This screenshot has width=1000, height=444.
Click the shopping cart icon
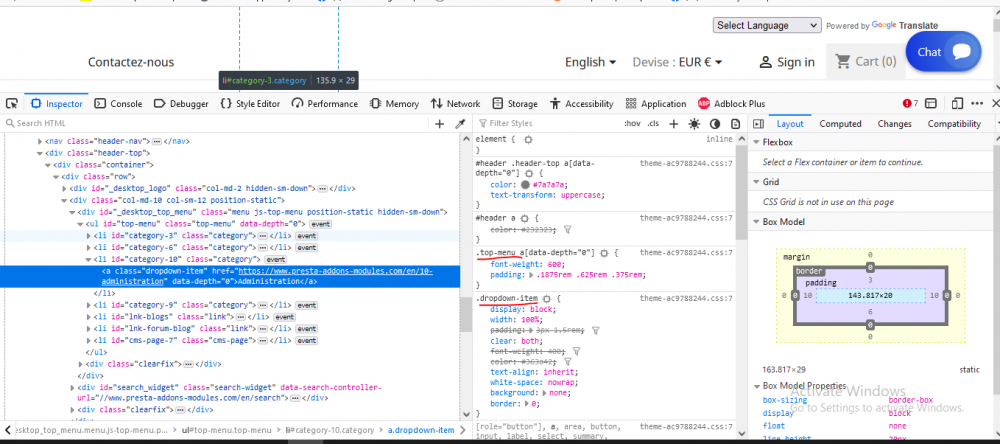(842, 62)
